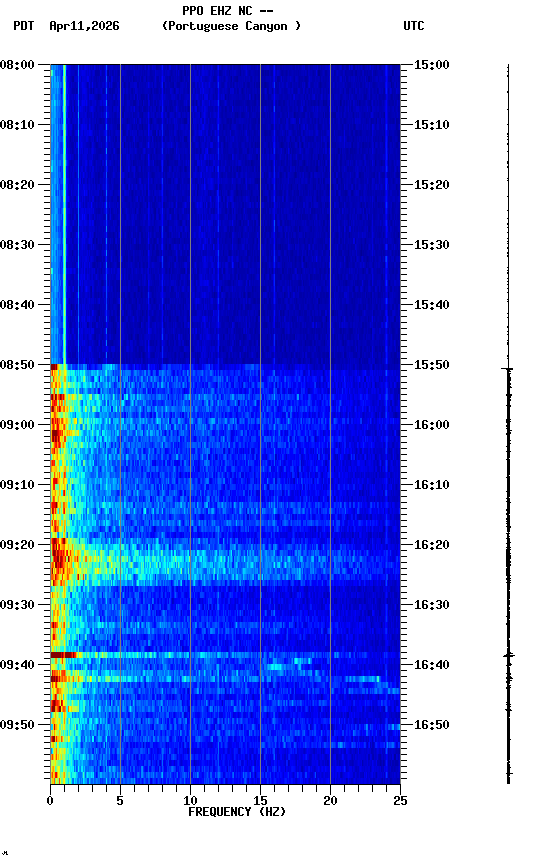Click the 16:00 UTC time label

[432, 425]
